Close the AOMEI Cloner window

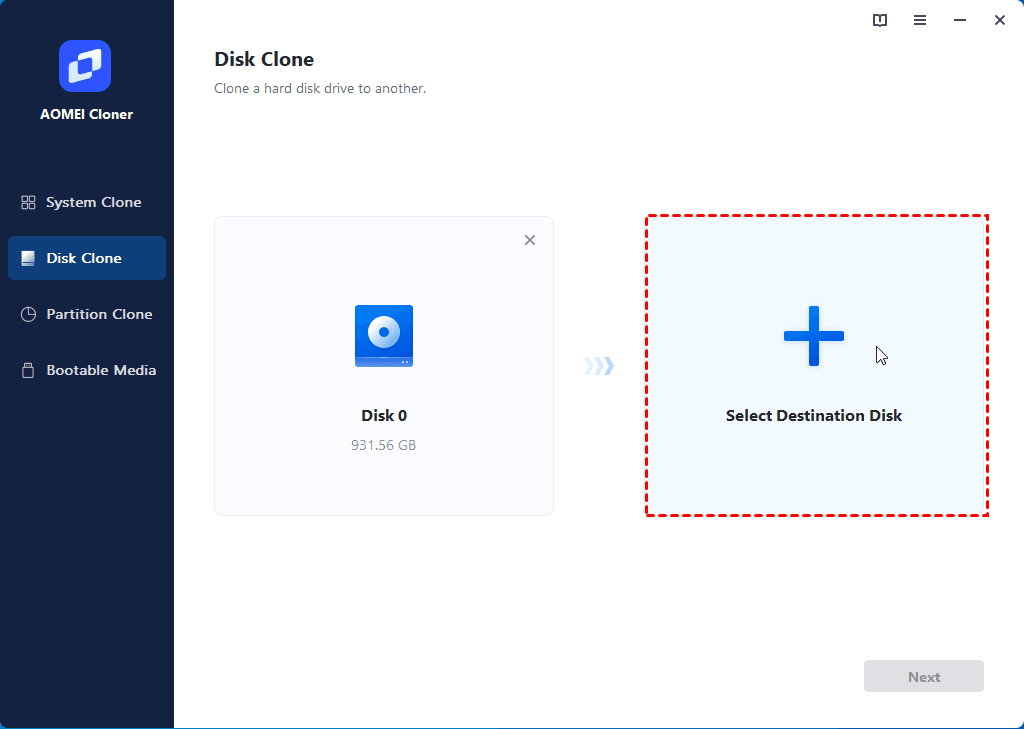coord(999,20)
